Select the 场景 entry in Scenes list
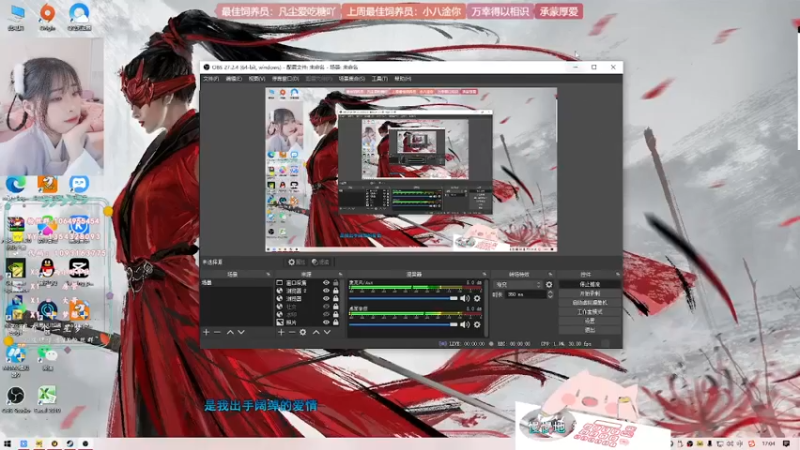 [237, 283]
